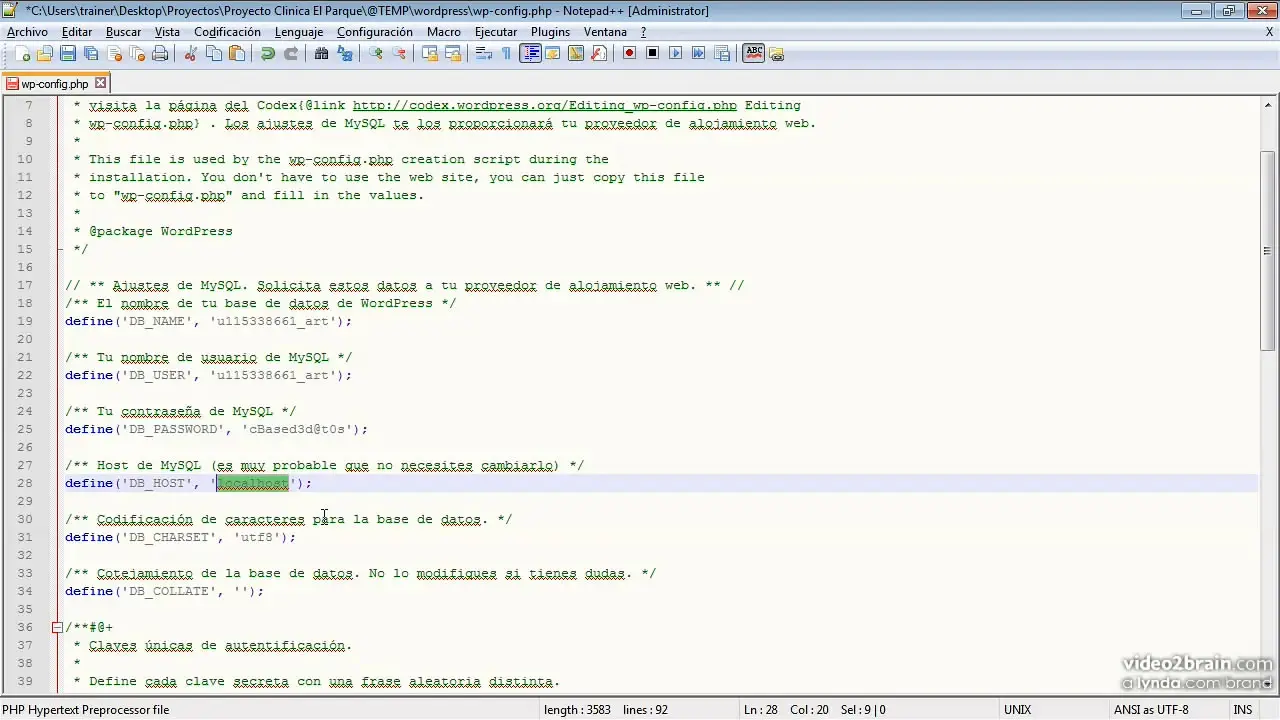Save the current recorded macro icon
The height and width of the screenshot is (720, 1280).
tap(721, 53)
